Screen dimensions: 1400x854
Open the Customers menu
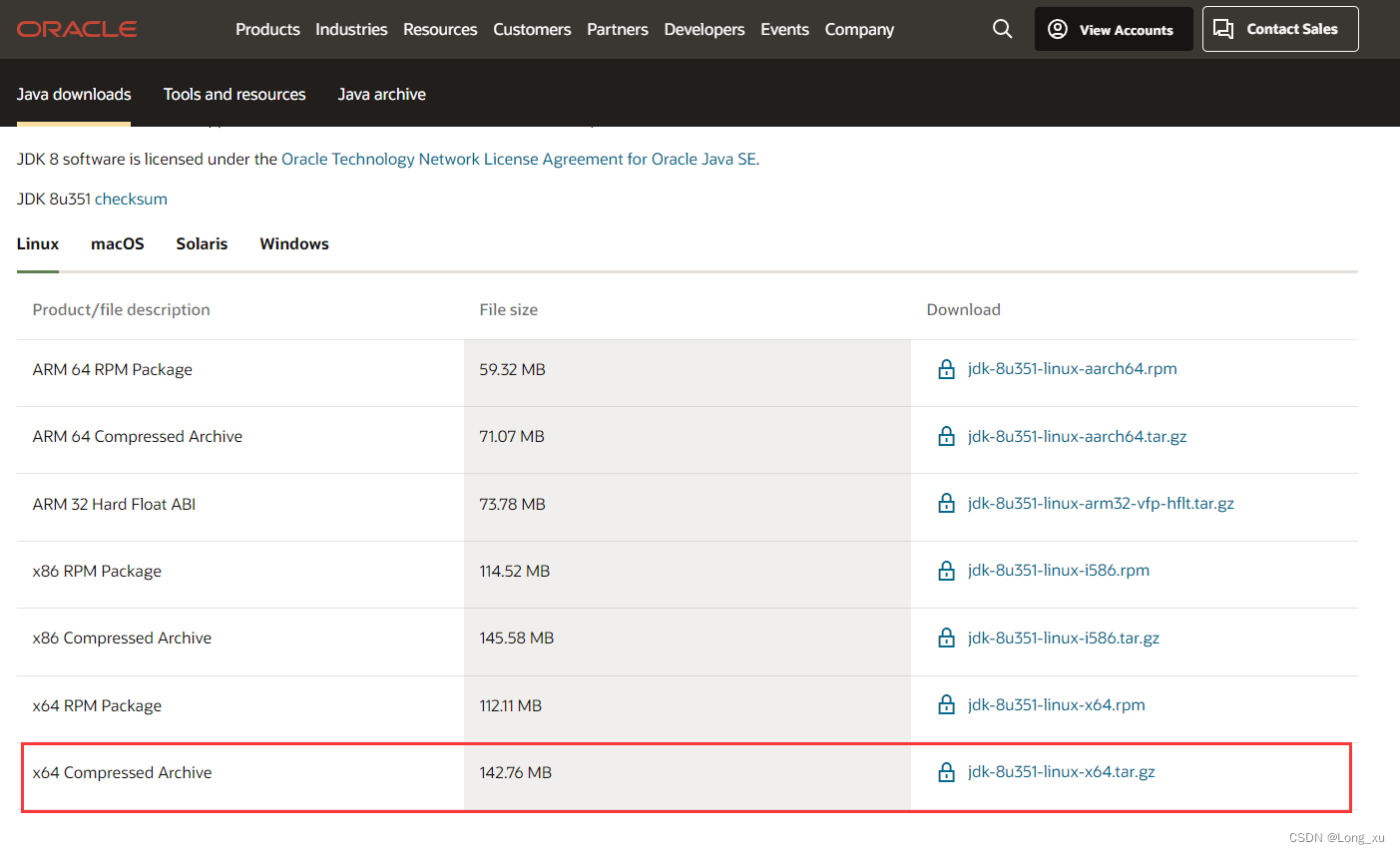[x=532, y=29]
